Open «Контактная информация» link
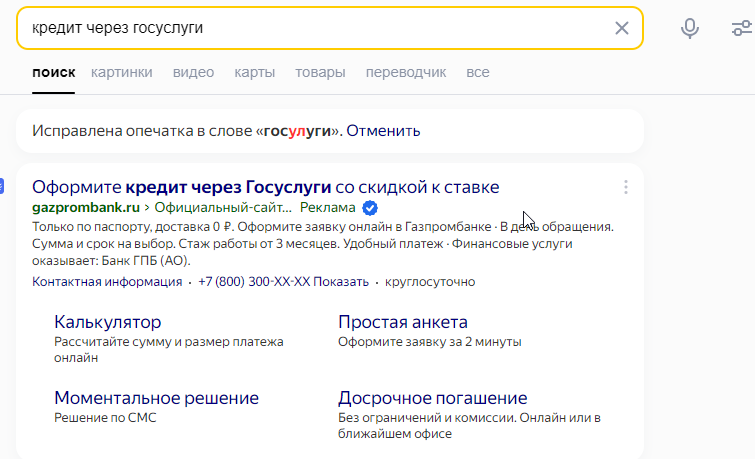The width and height of the screenshot is (755, 459). (x=107, y=282)
